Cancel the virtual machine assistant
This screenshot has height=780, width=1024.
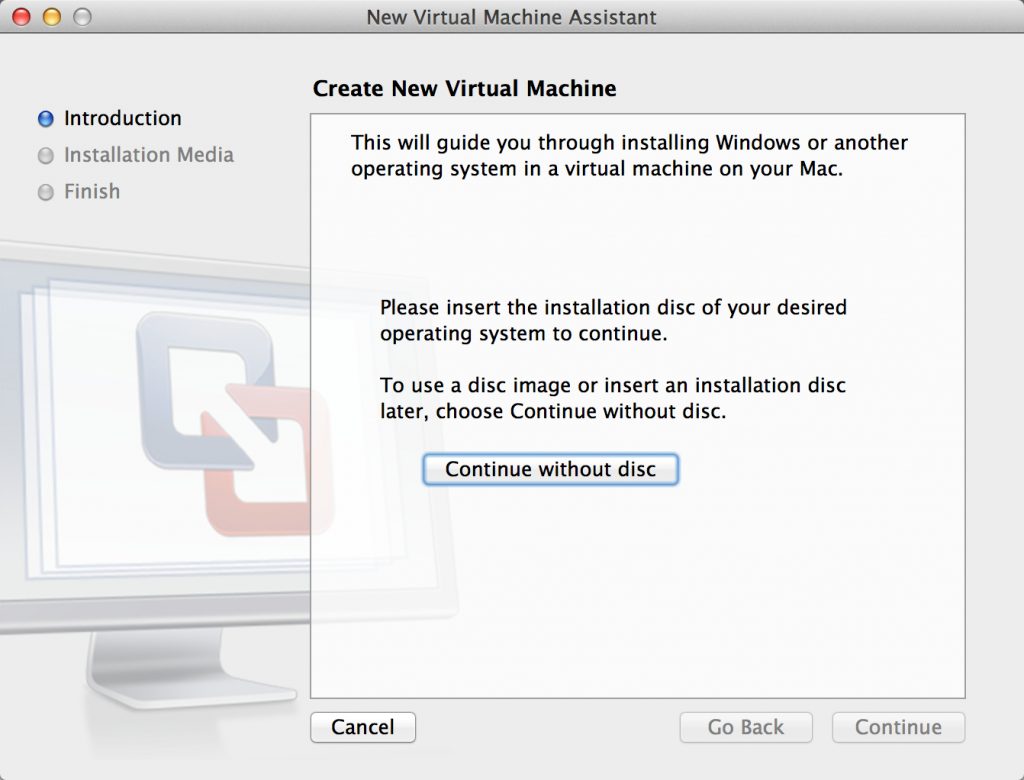(x=362, y=727)
